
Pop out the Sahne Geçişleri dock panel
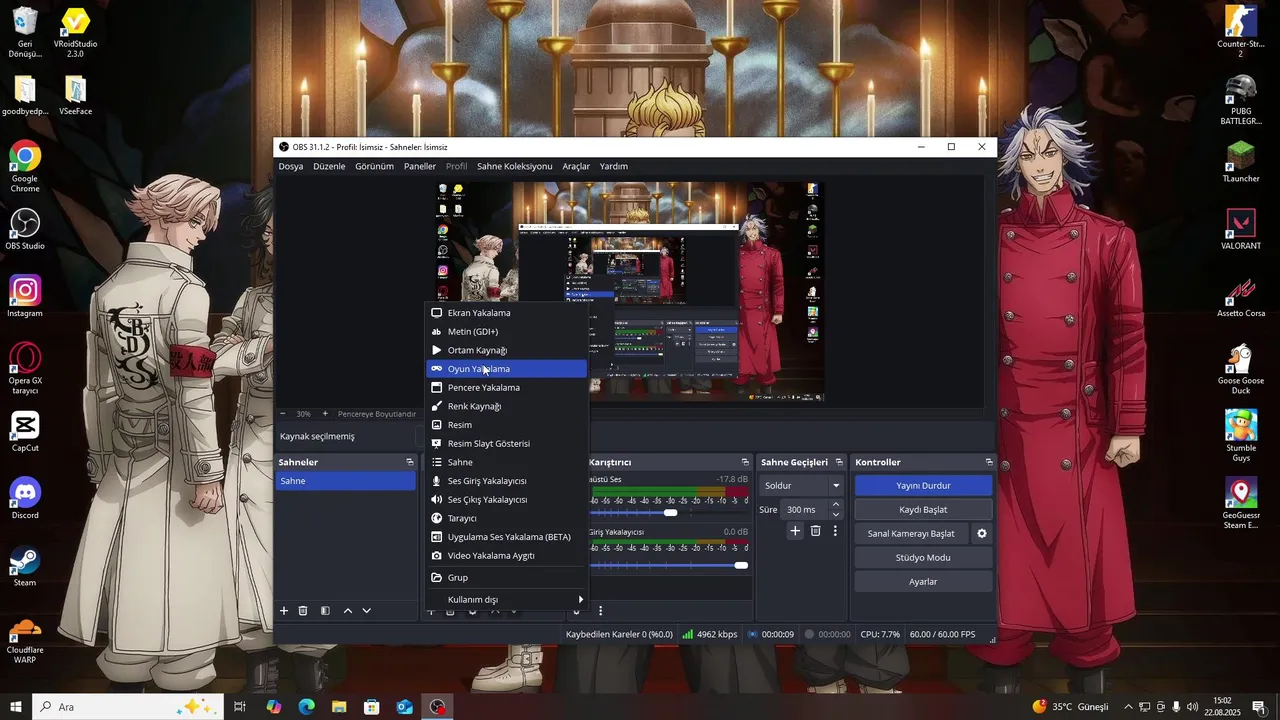[x=839, y=462]
